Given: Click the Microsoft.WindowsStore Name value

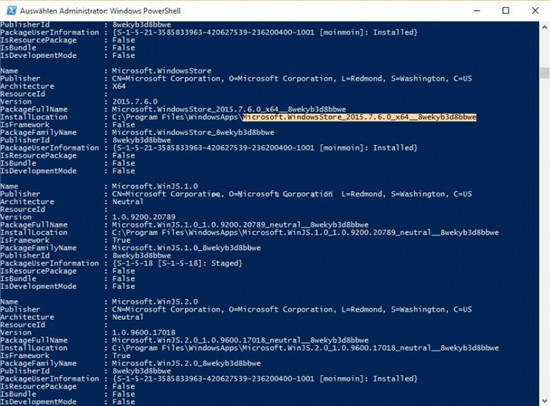Looking at the screenshot, I should click(161, 71).
